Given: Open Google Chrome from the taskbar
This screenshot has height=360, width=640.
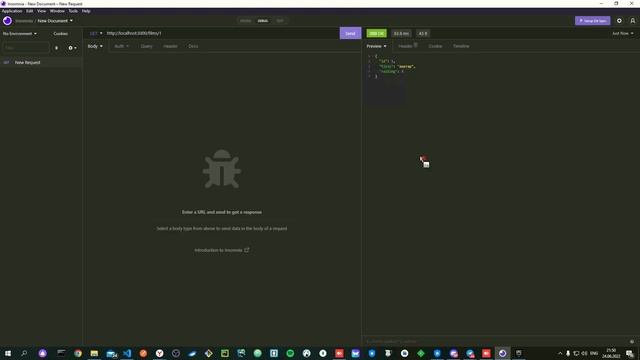Looking at the screenshot, I should [x=78, y=353].
